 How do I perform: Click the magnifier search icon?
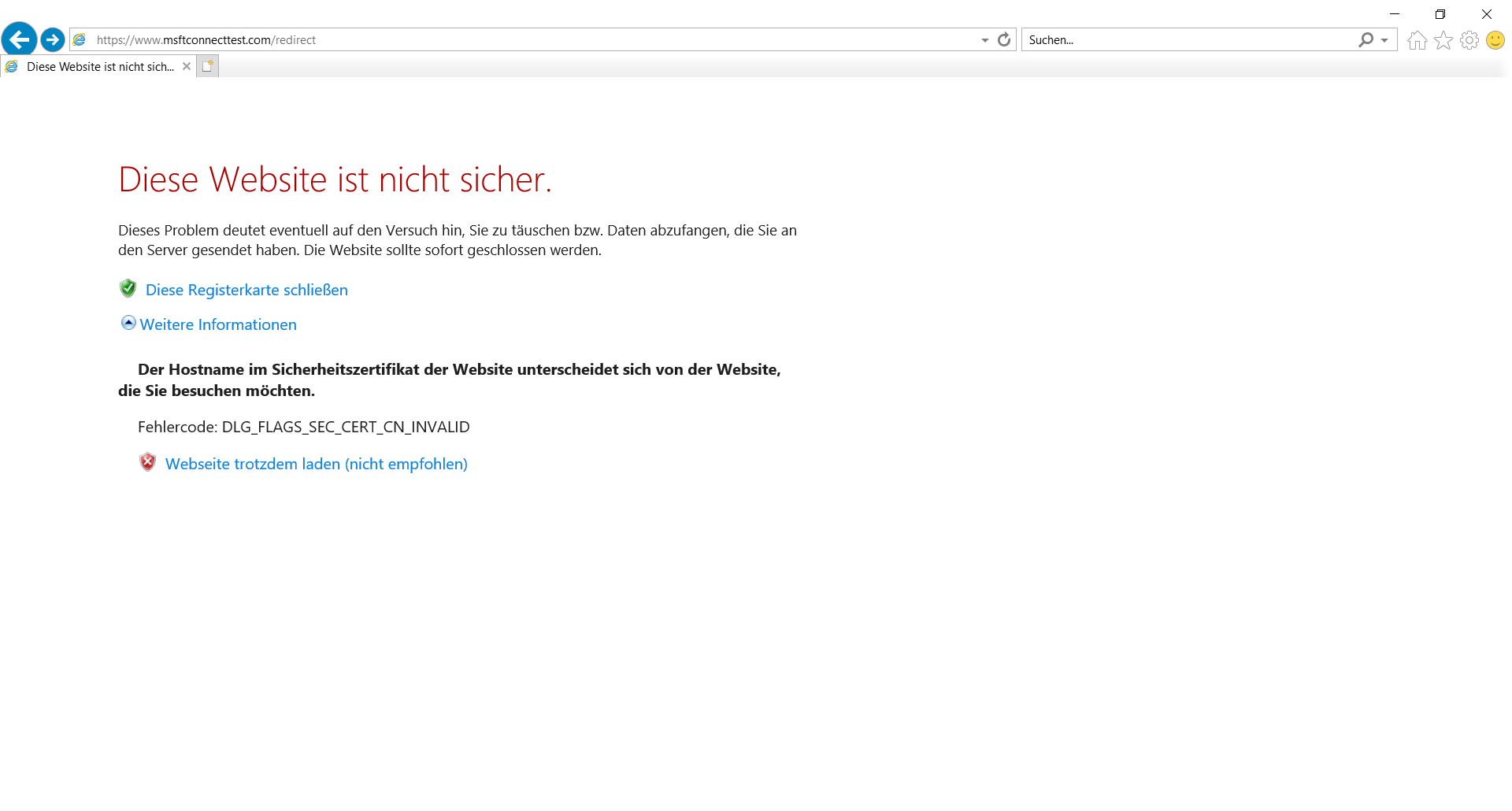[x=1366, y=39]
